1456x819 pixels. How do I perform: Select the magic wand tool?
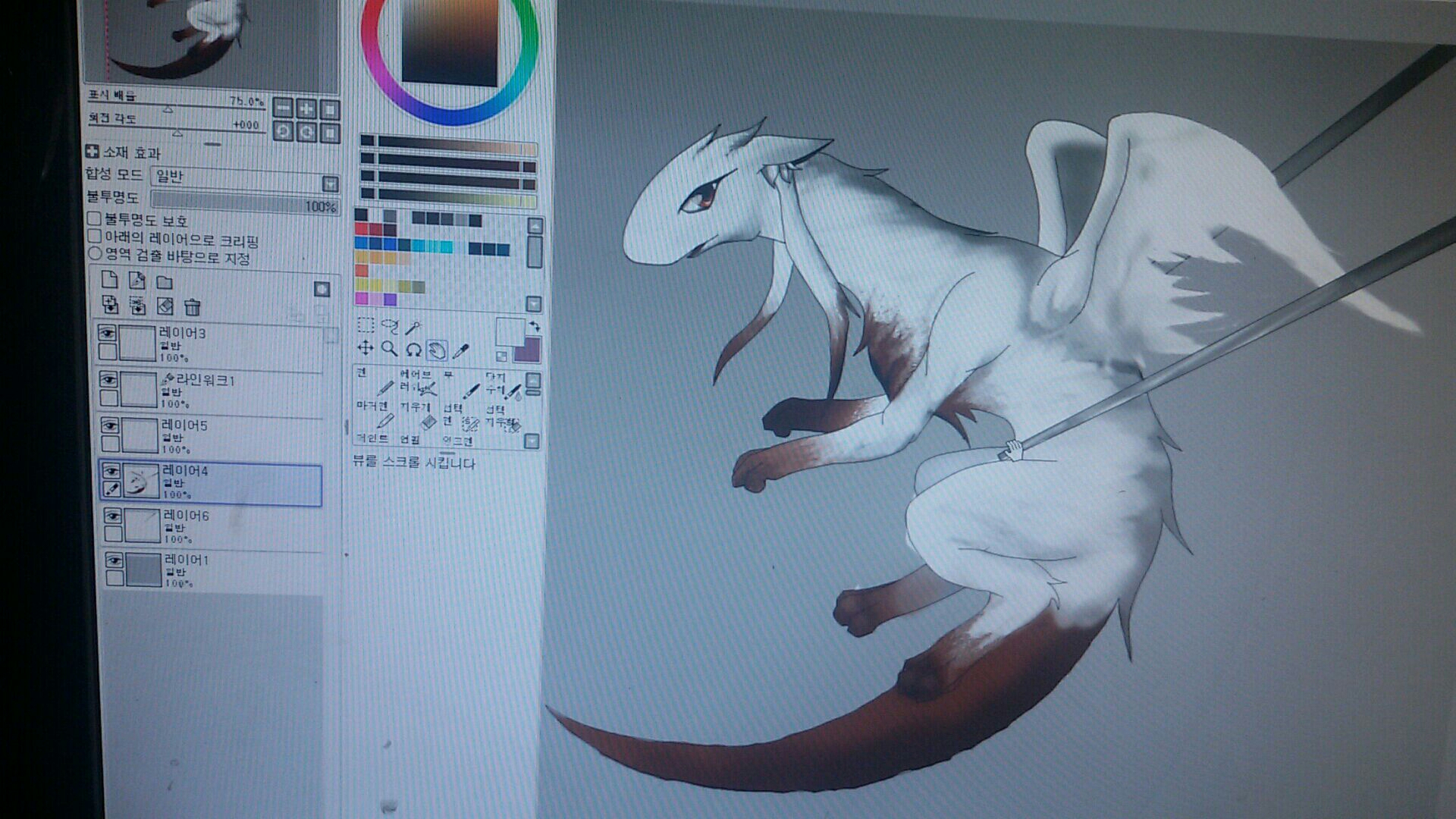tap(413, 327)
